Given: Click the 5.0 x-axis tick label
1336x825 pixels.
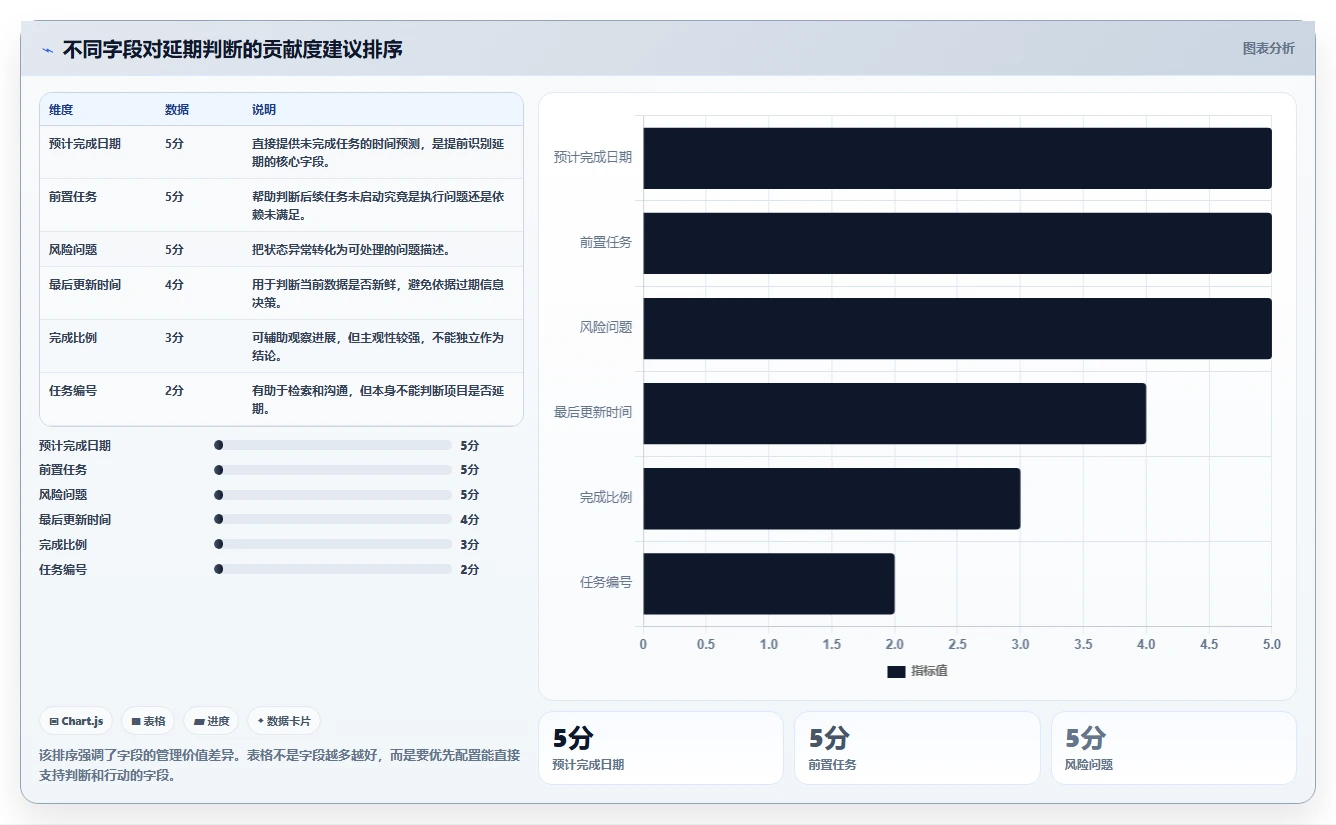Looking at the screenshot, I should (x=1272, y=644).
